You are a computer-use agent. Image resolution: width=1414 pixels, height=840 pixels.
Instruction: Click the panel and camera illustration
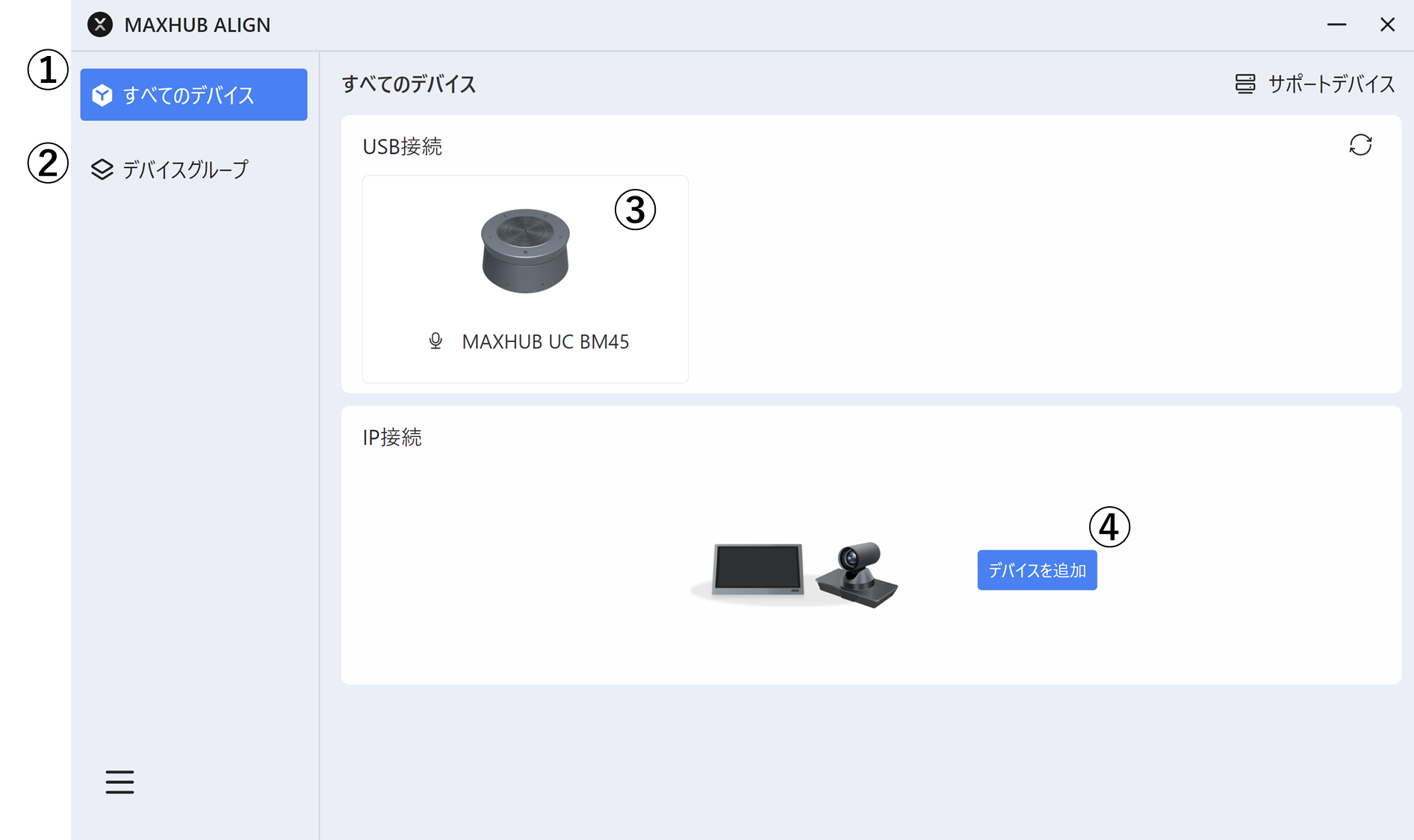[795, 573]
